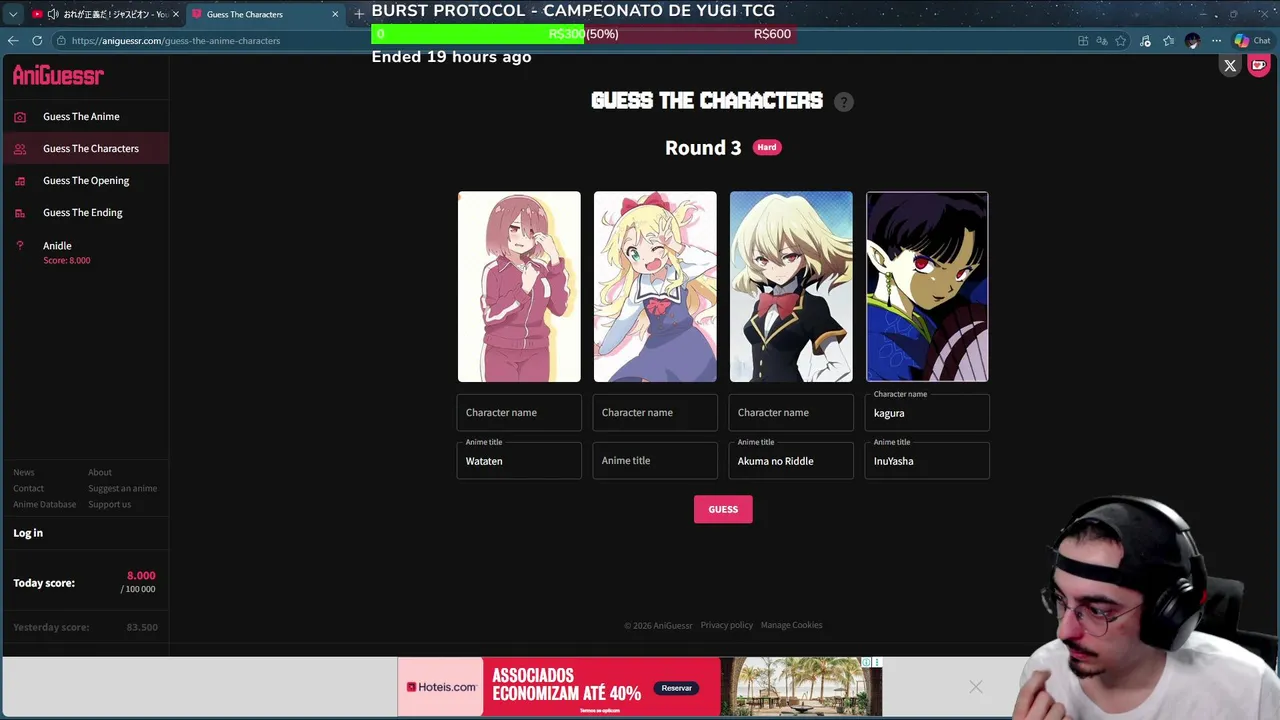Select the Guess The Characters browser tab
The height and width of the screenshot is (720, 1280).
[x=264, y=14]
